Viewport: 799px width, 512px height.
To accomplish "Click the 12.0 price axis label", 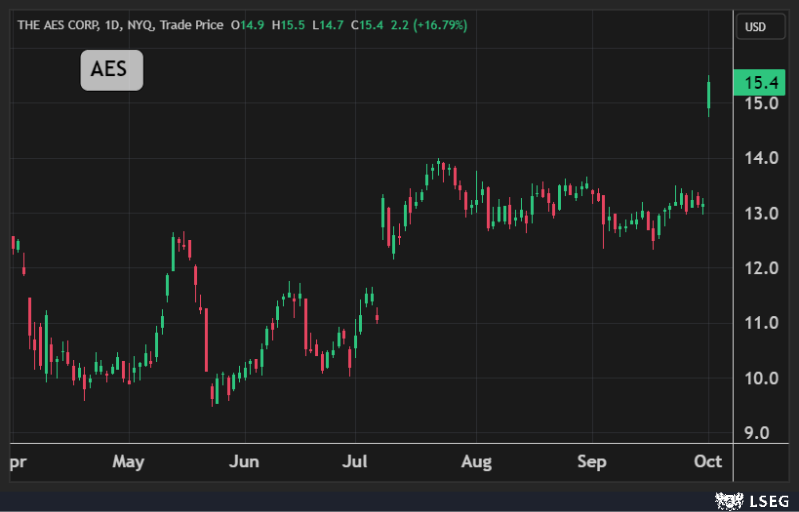I will 755,268.
